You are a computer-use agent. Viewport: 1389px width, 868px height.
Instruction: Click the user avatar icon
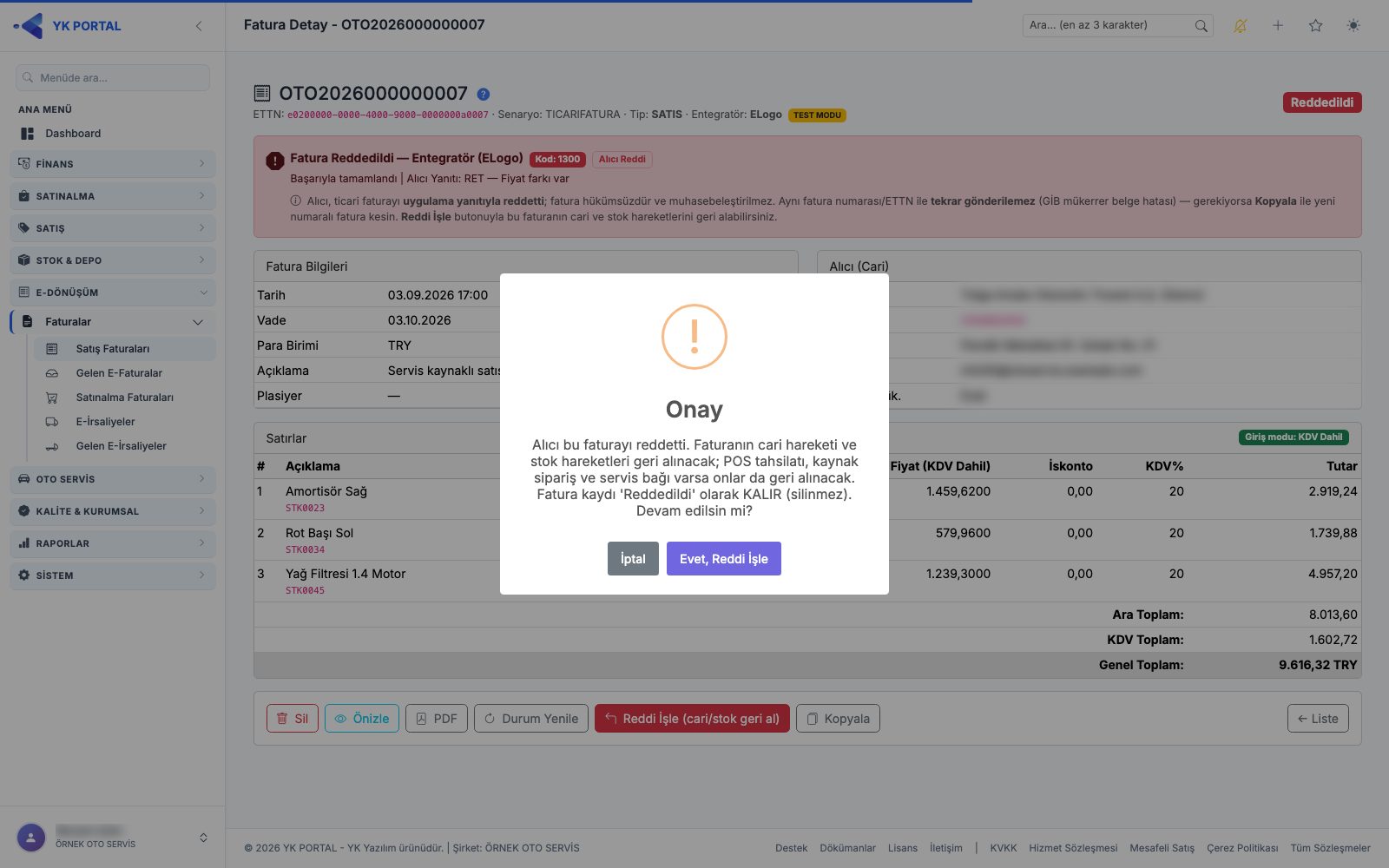(31, 838)
